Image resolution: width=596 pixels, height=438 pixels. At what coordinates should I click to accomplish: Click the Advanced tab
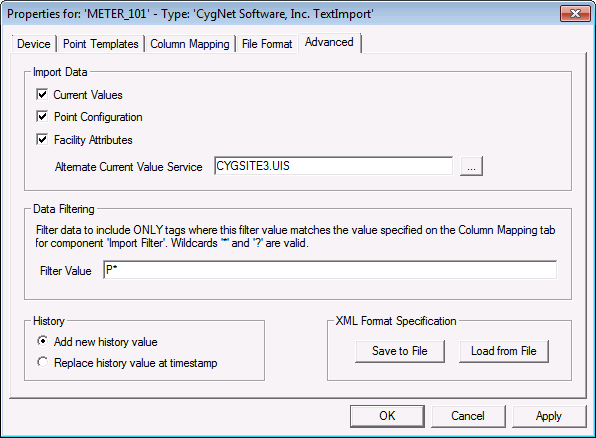[x=329, y=42]
